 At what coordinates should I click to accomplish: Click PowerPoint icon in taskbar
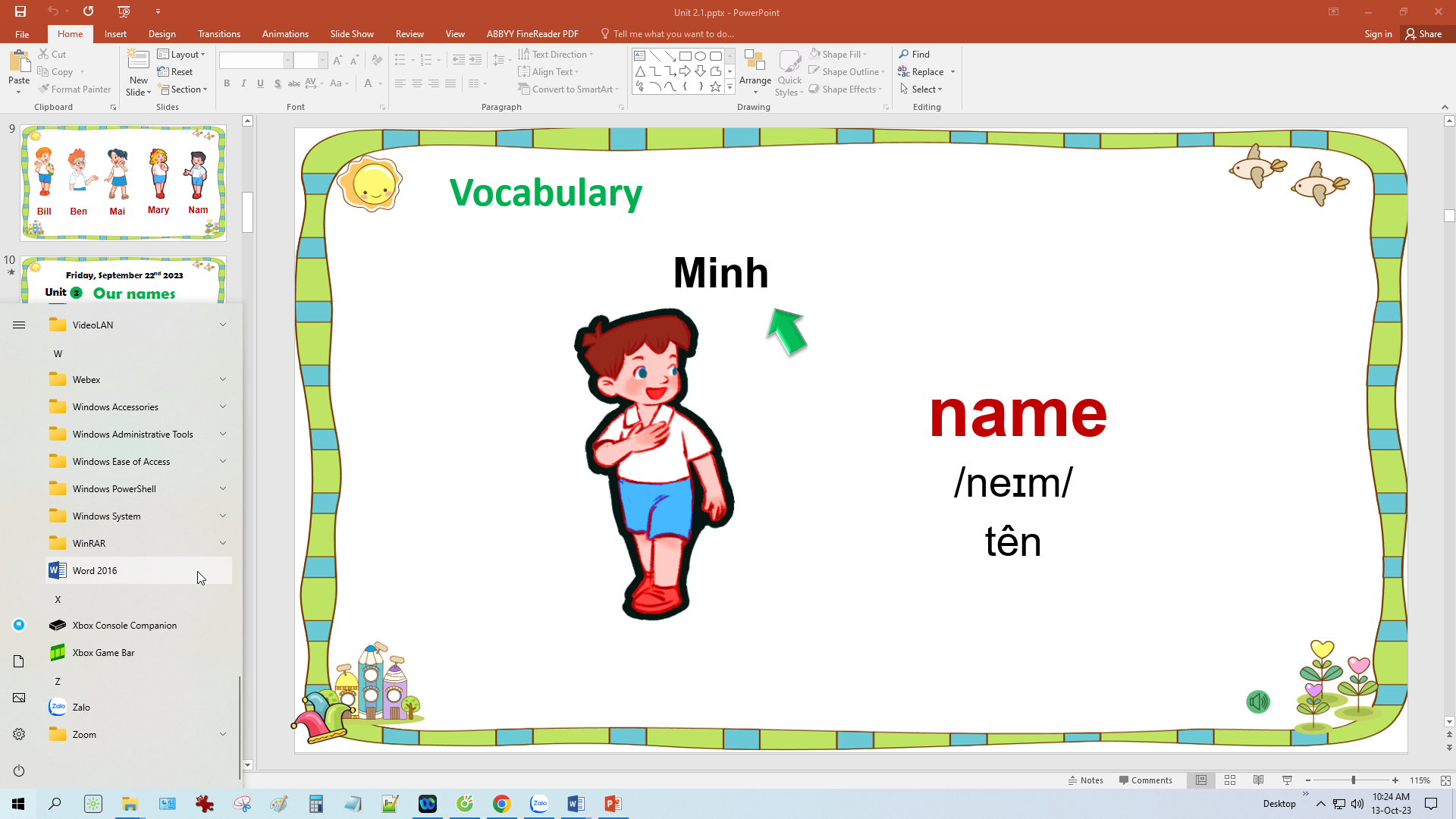(x=613, y=804)
